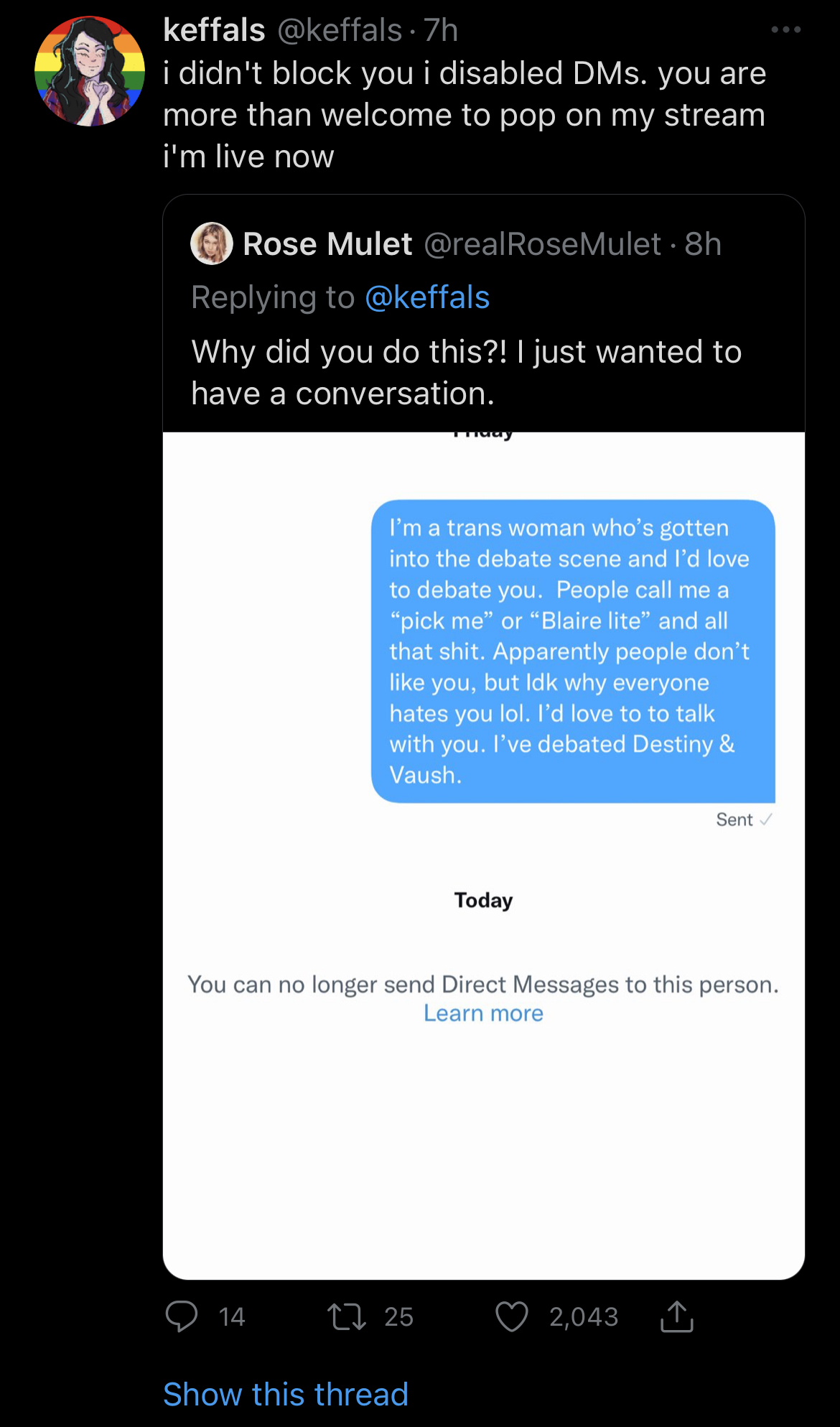The height and width of the screenshot is (1427, 840).
Task: View the 25 retweets count
Action: coord(398,1317)
